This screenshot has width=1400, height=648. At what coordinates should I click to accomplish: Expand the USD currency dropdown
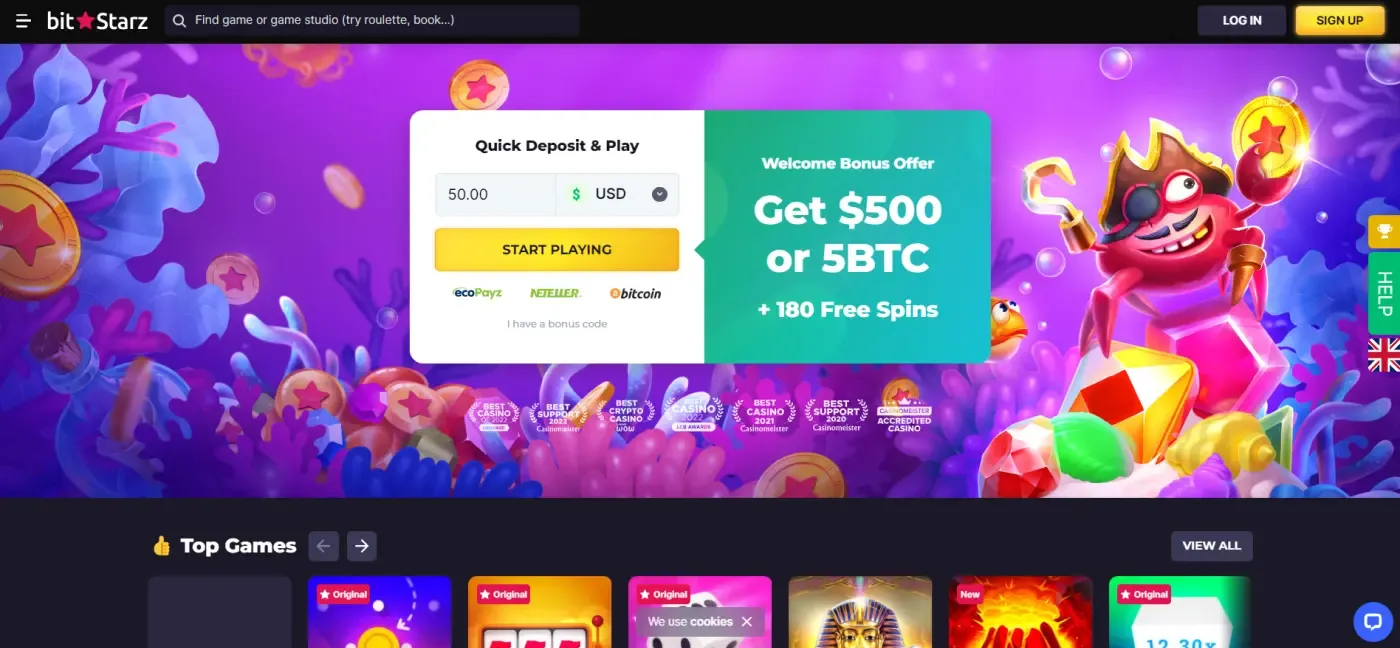pos(659,195)
